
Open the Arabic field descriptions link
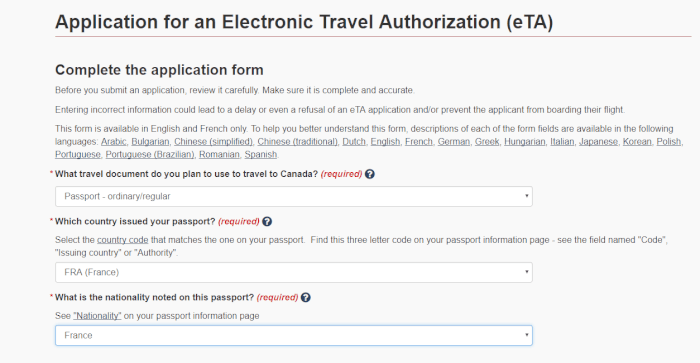point(113,142)
